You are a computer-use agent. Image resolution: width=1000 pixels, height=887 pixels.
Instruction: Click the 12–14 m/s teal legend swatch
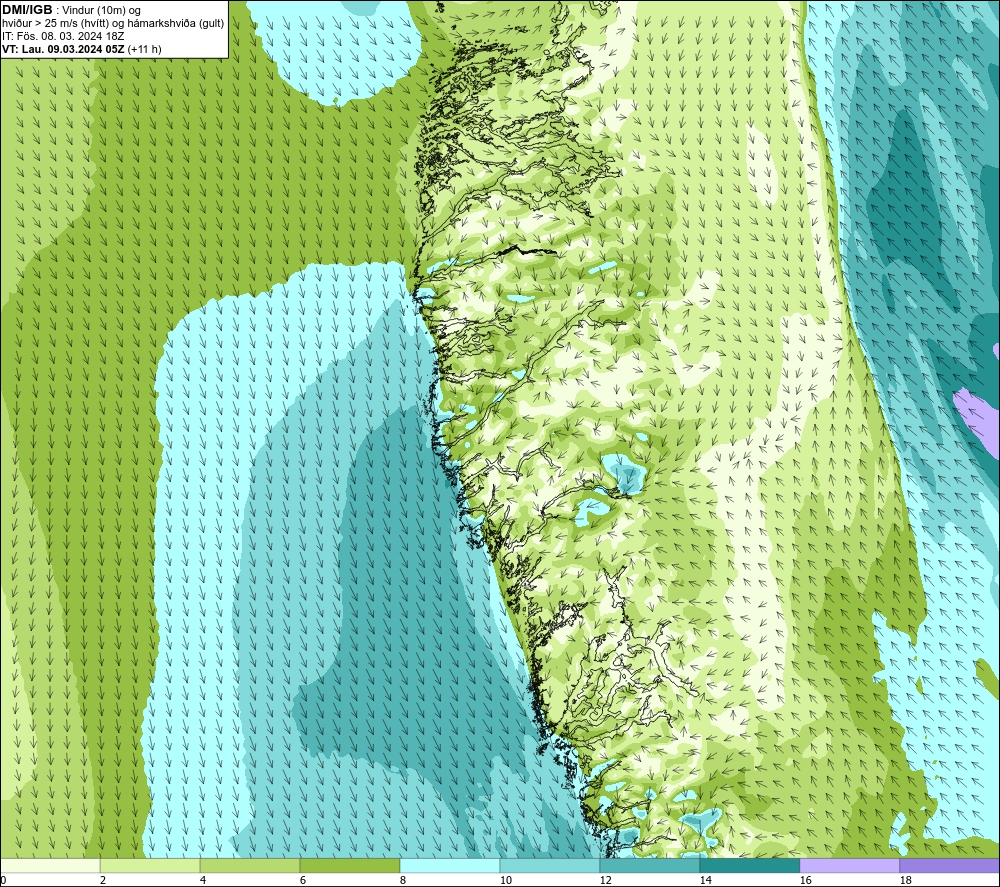pyautogui.click(x=649, y=865)
